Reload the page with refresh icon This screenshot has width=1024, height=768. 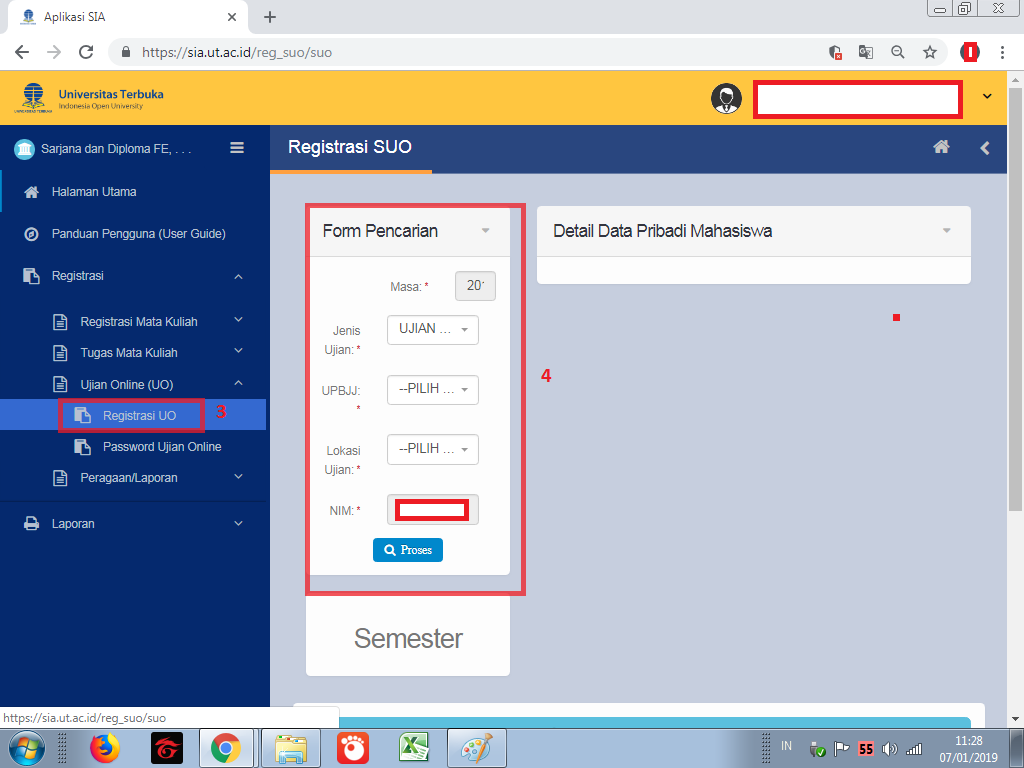[86, 52]
